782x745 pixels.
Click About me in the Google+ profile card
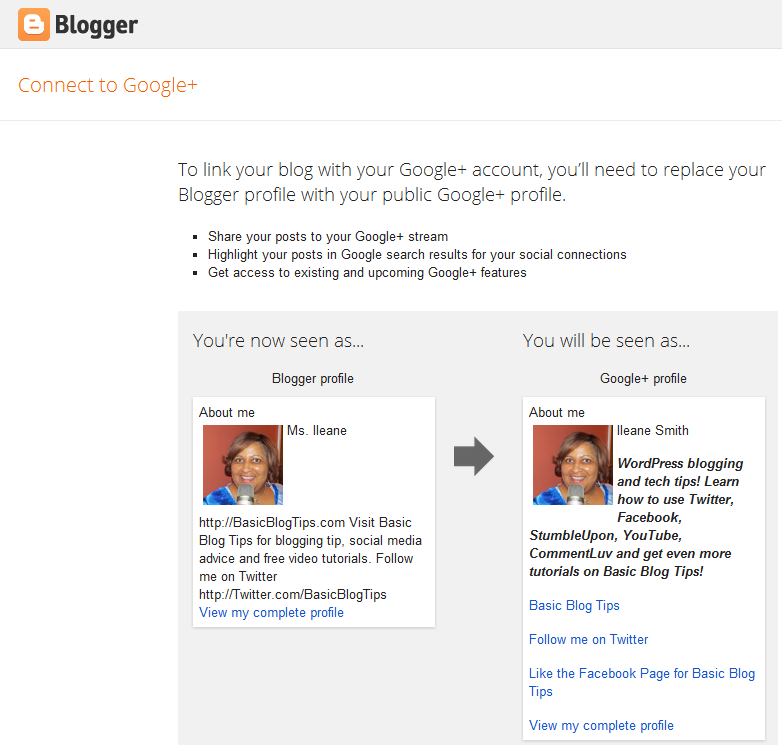[557, 412]
